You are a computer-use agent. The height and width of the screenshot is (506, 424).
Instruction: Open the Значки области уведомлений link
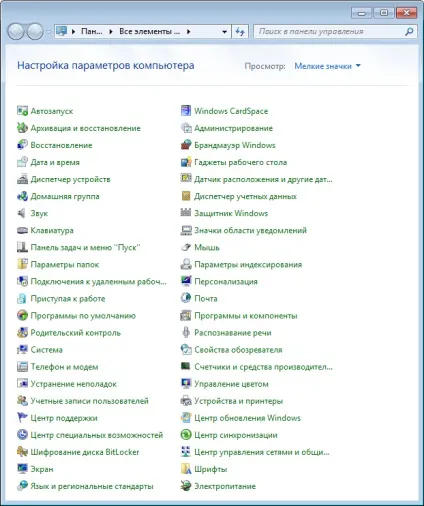(250, 230)
